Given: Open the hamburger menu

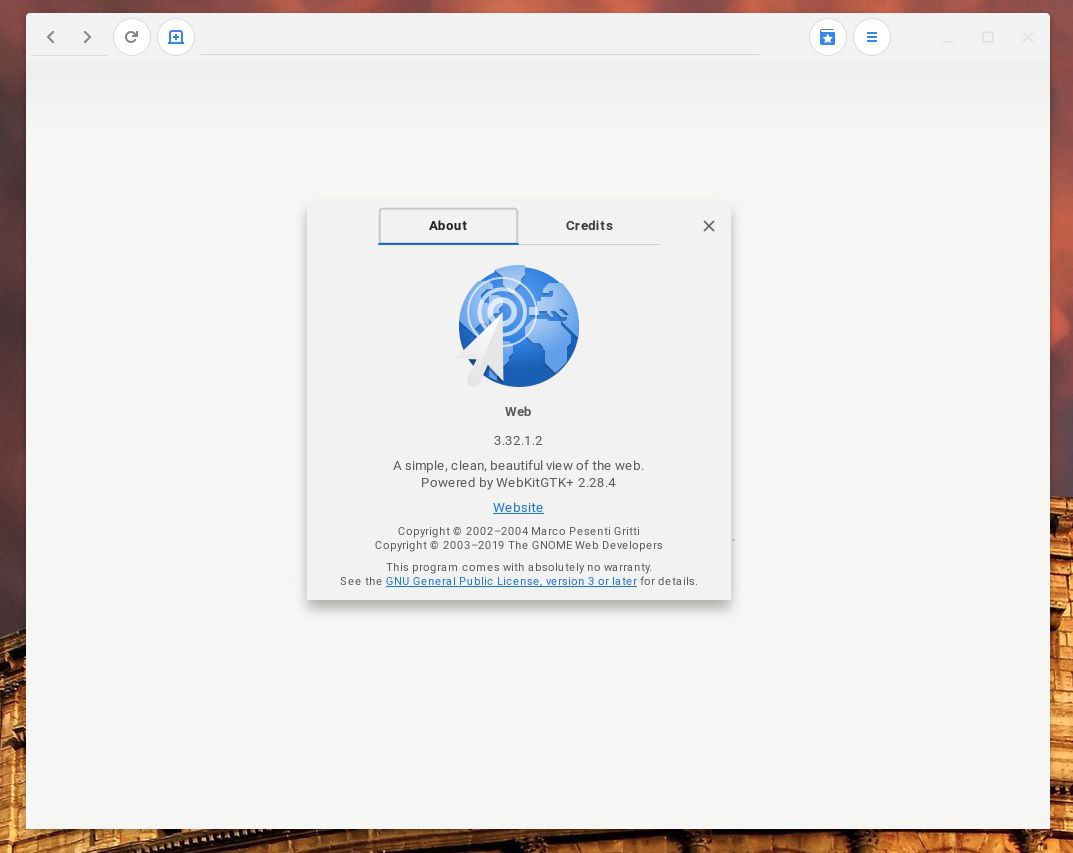Looking at the screenshot, I should click(x=872, y=37).
